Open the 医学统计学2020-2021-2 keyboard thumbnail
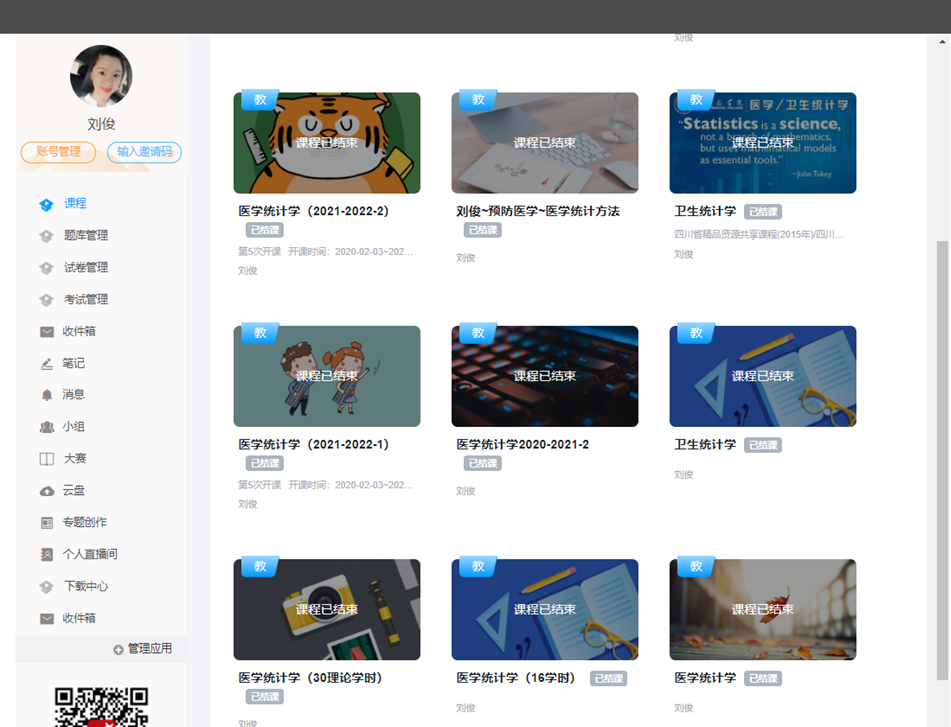Image resolution: width=951 pixels, height=727 pixels. 544,376
